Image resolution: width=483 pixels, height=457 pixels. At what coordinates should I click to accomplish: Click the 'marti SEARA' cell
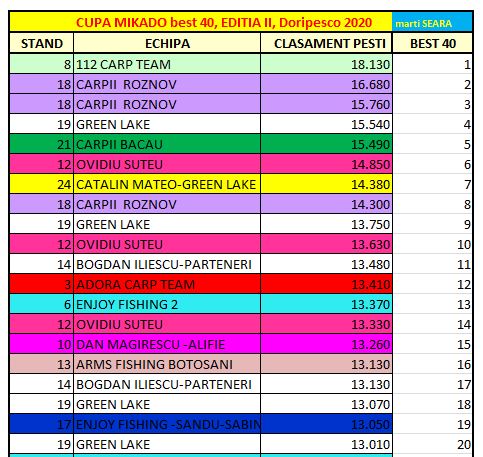pyautogui.click(x=432, y=22)
